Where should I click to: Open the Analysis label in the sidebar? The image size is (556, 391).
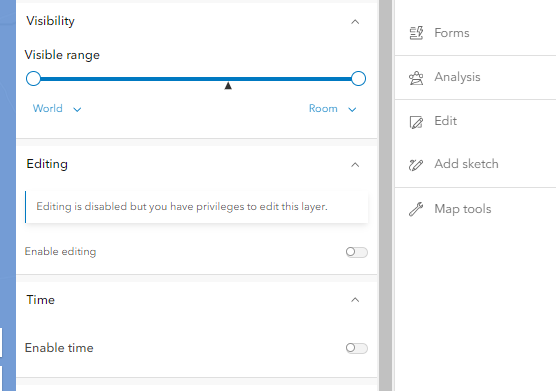(x=457, y=77)
